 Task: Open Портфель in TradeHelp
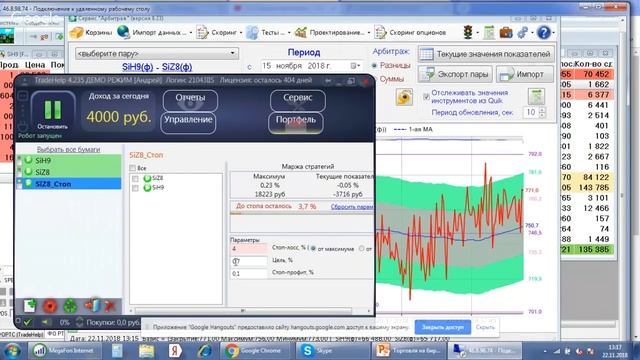pyautogui.click(x=296, y=122)
